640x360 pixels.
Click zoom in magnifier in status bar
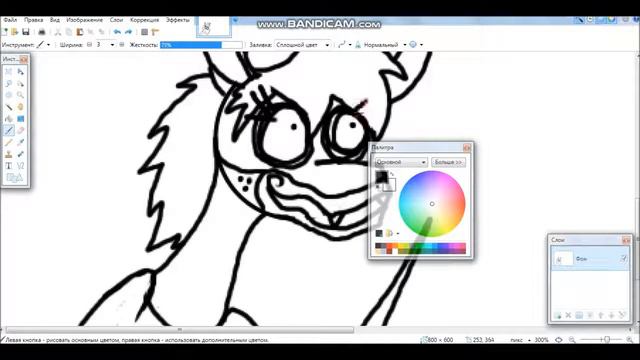pos(630,340)
